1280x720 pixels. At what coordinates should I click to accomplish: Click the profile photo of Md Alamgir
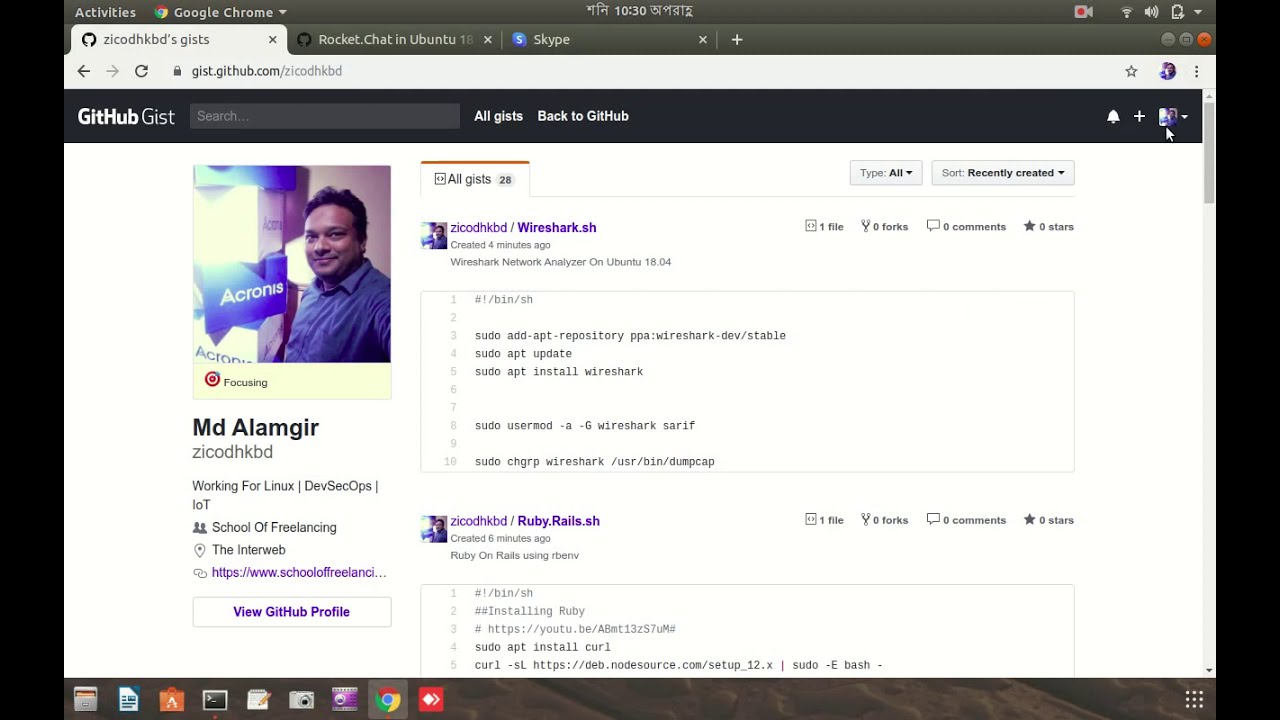(x=292, y=264)
